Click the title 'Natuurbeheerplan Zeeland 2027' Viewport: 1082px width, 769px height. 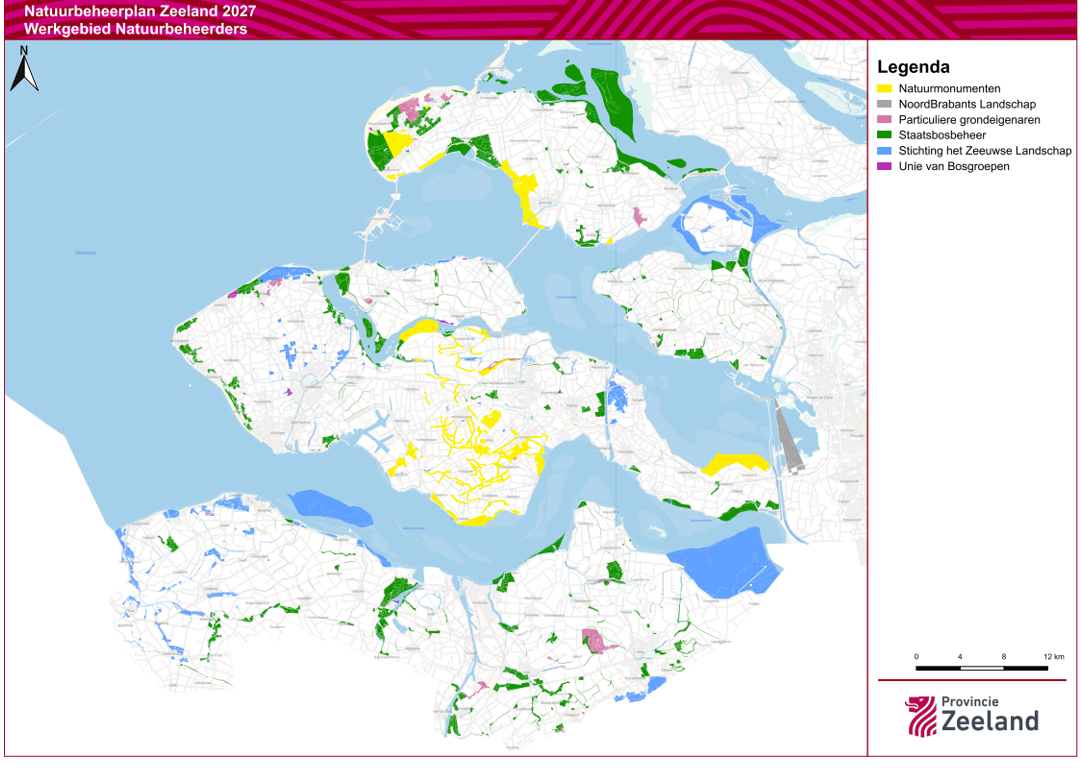pyautogui.click(x=139, y=12)
